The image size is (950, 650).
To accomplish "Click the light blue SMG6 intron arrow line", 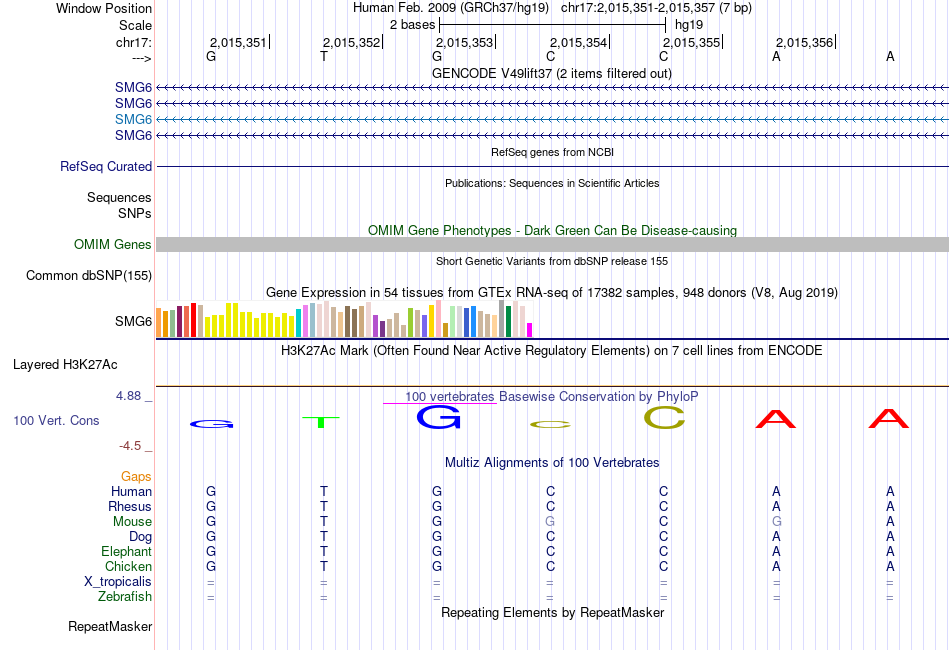I will 552,119.
